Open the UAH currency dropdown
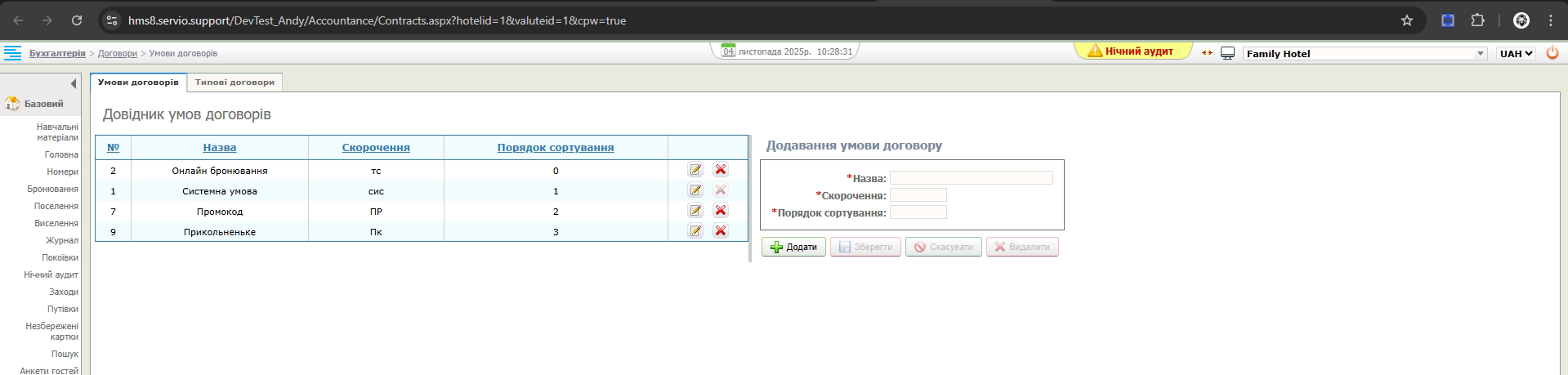This screenshot has height=375, width=1568. click(x=1516, y=54)
